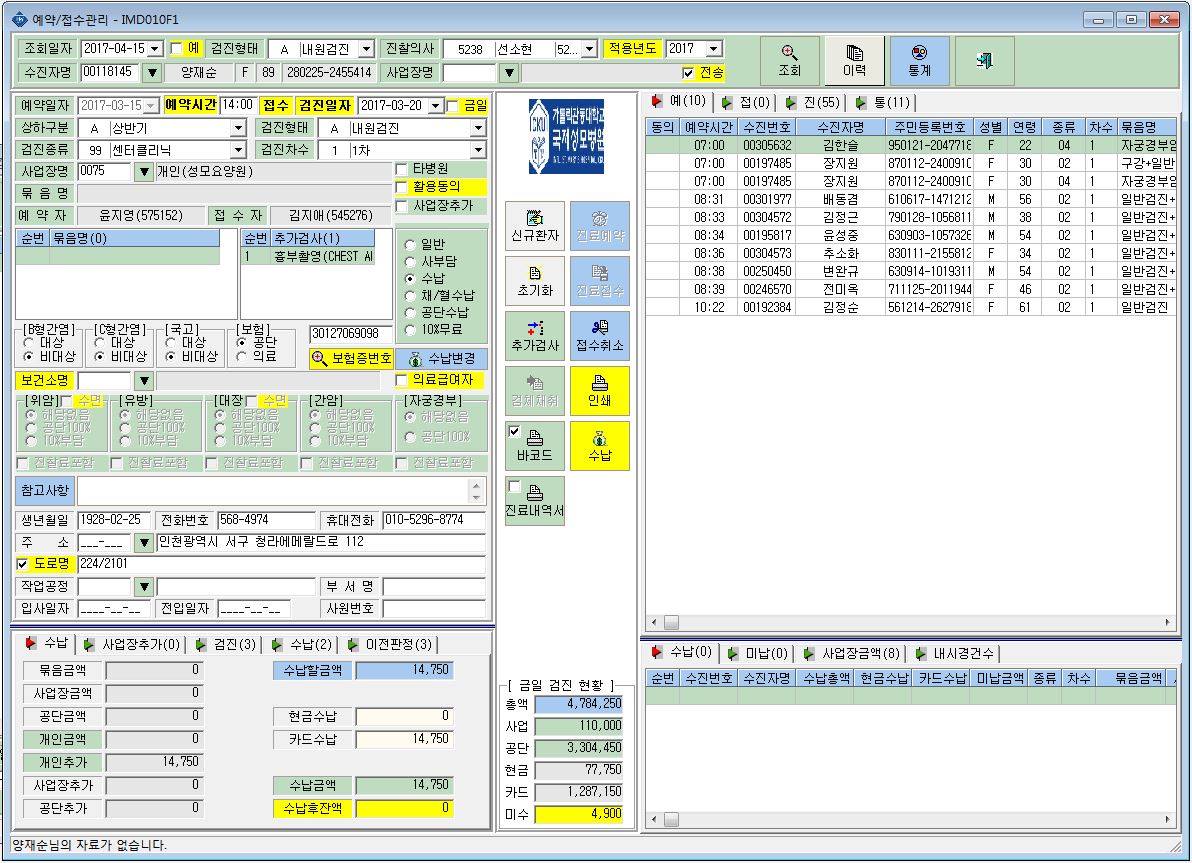Image resolution: width=1192 pixels, height=863 pixels.
Task: Open the 이전판정(3) tab
Action: point(391,645)
